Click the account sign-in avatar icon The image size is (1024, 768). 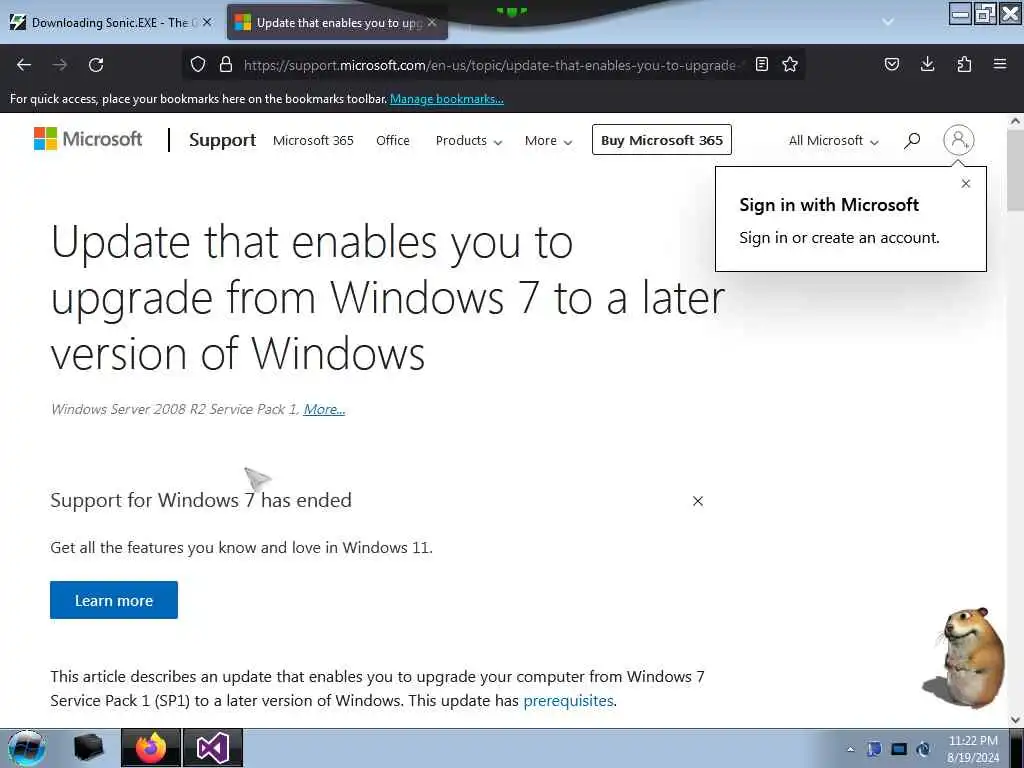(x=958, y=140)
